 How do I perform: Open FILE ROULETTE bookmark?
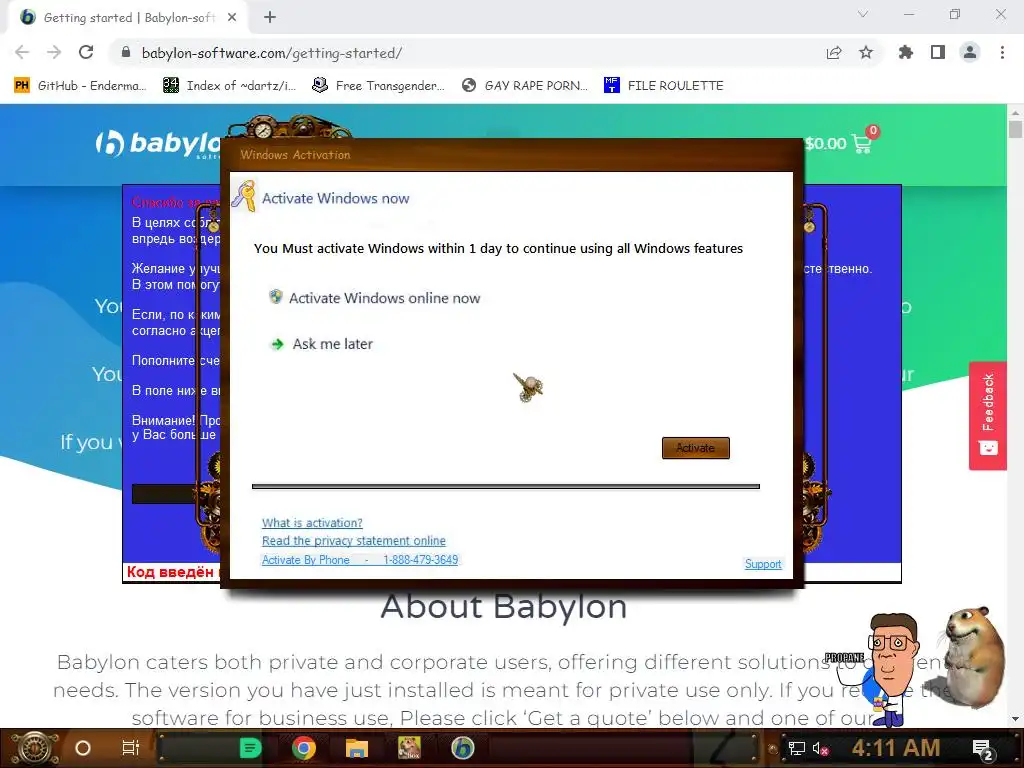664,86
